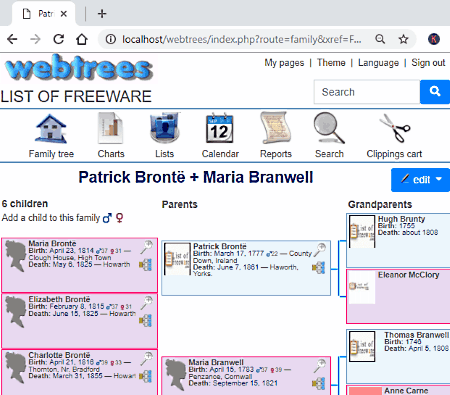This screenshot has height=395, width=450.
Task: Click the Search input field
Action: click(x=367, y=92)
